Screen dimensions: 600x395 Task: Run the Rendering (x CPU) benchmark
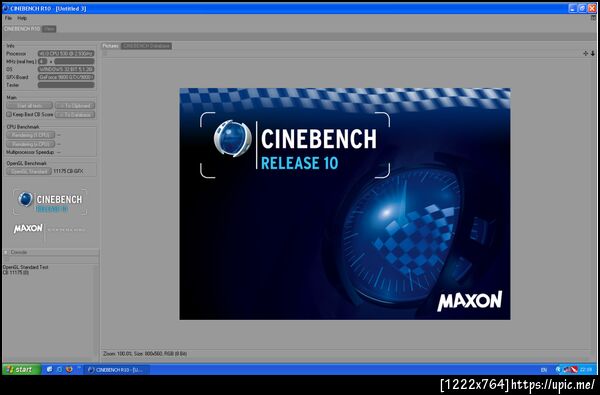coord(31,144)
